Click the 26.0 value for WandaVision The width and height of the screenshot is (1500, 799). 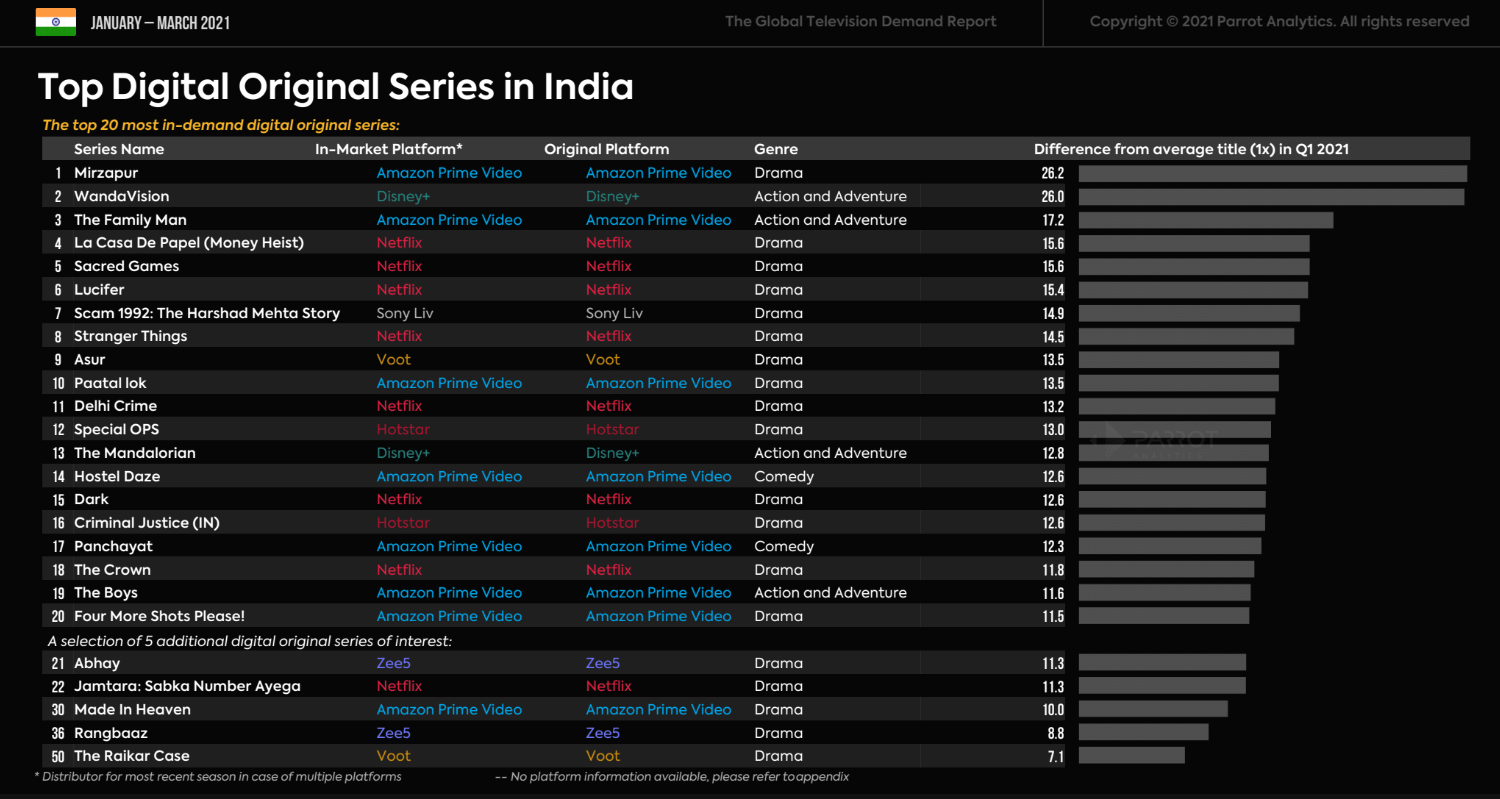click(1052, 197)
